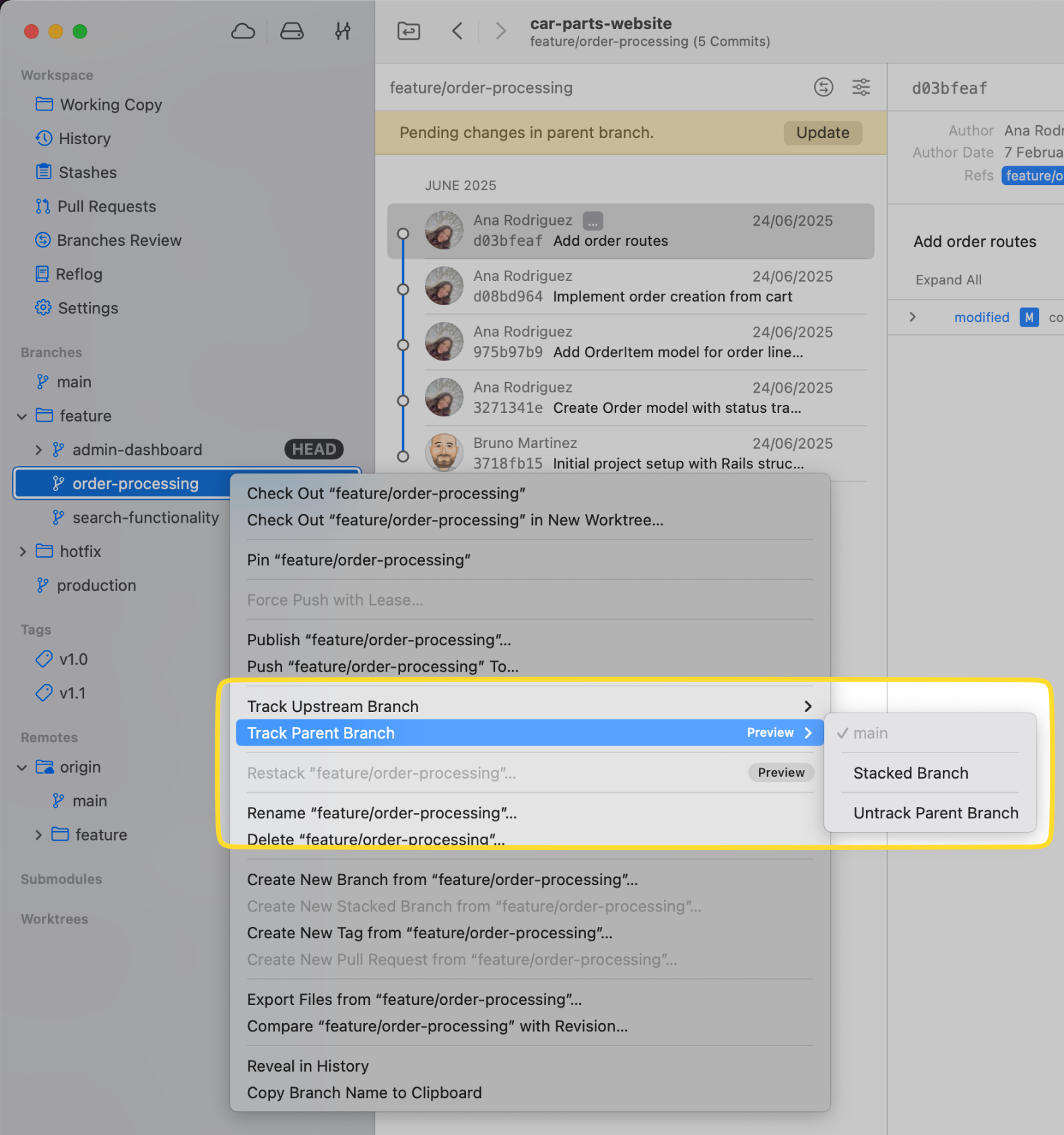This screenshot has width=1064, height=1135.
Task: Click the Update button in the banner
Action: [822, 133]
